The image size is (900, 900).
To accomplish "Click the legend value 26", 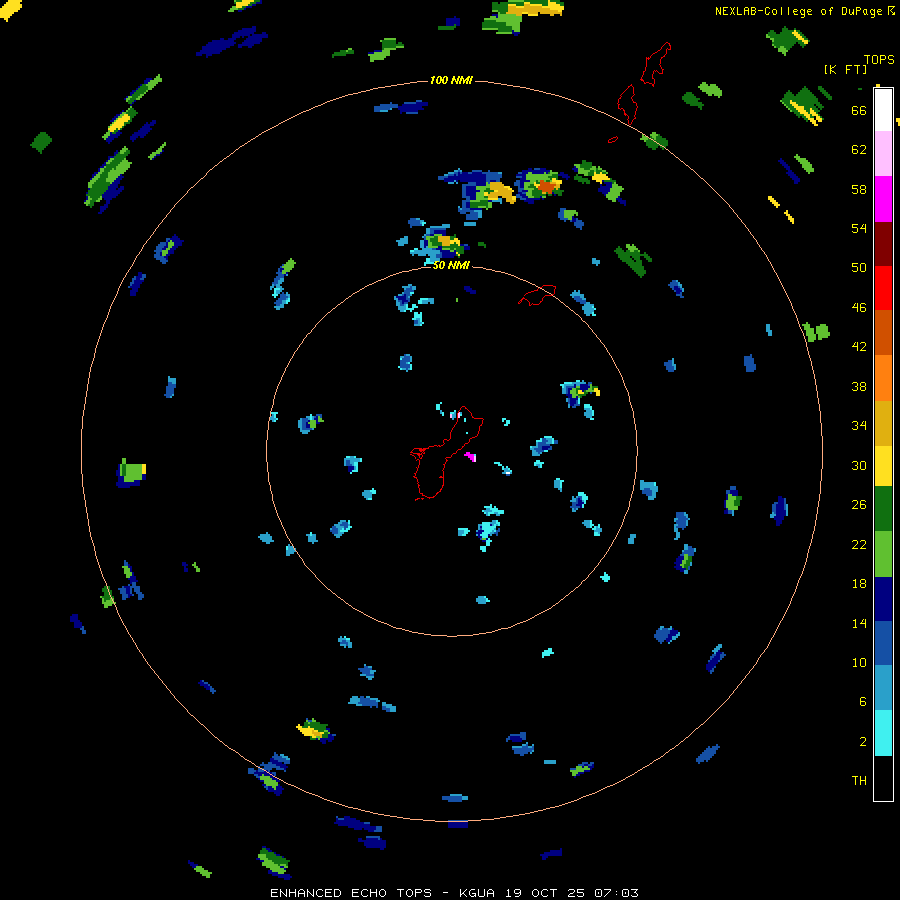I will (x=859, y=505).
